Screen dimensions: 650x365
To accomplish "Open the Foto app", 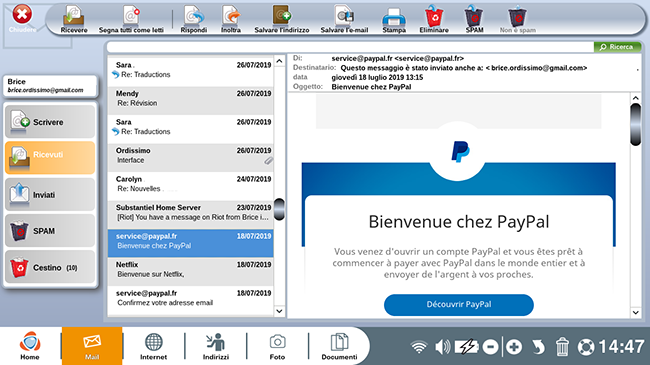I will (x=277, y=346).
